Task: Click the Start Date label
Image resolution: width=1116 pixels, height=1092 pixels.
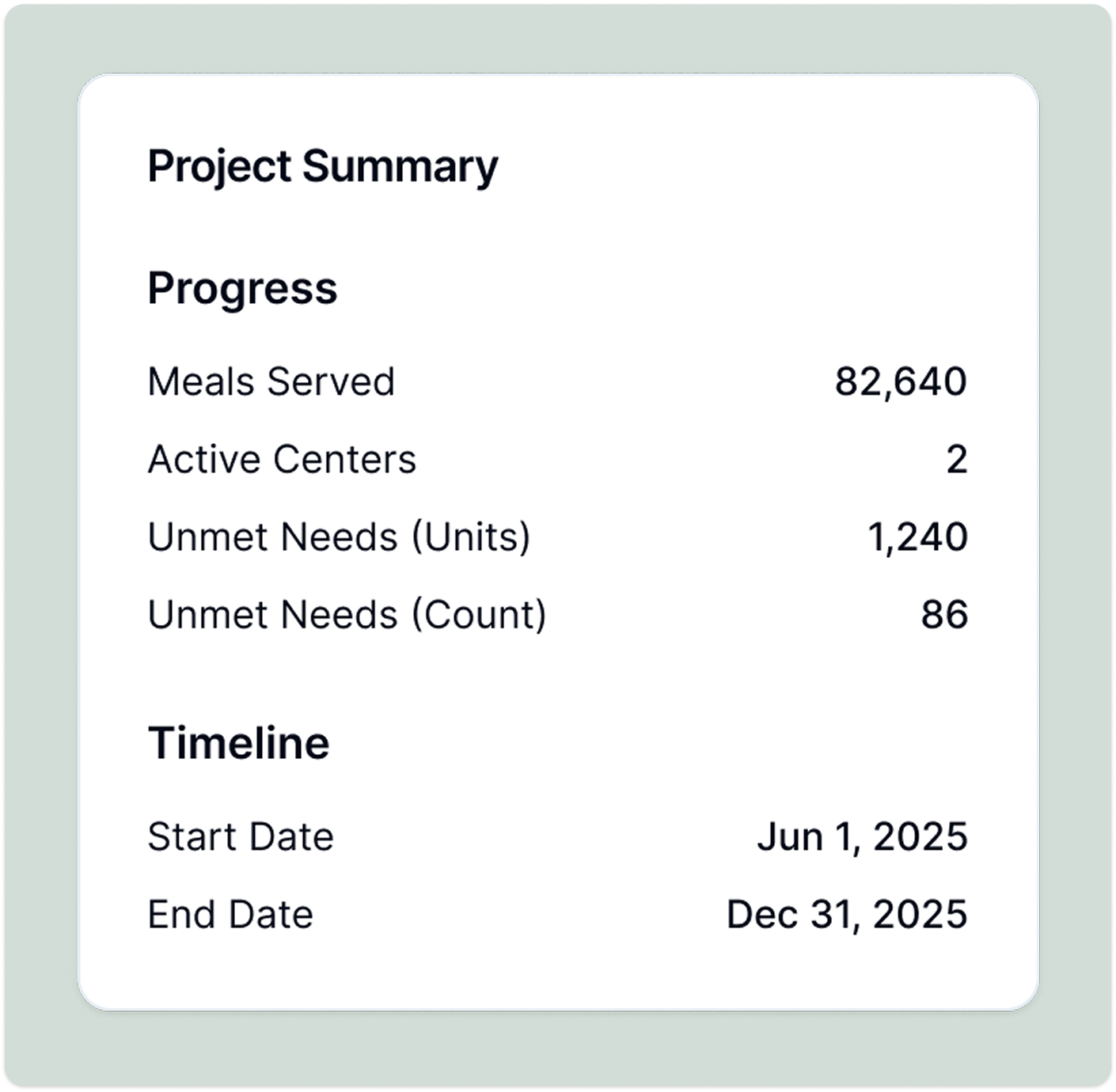Action: click(241, 837)
